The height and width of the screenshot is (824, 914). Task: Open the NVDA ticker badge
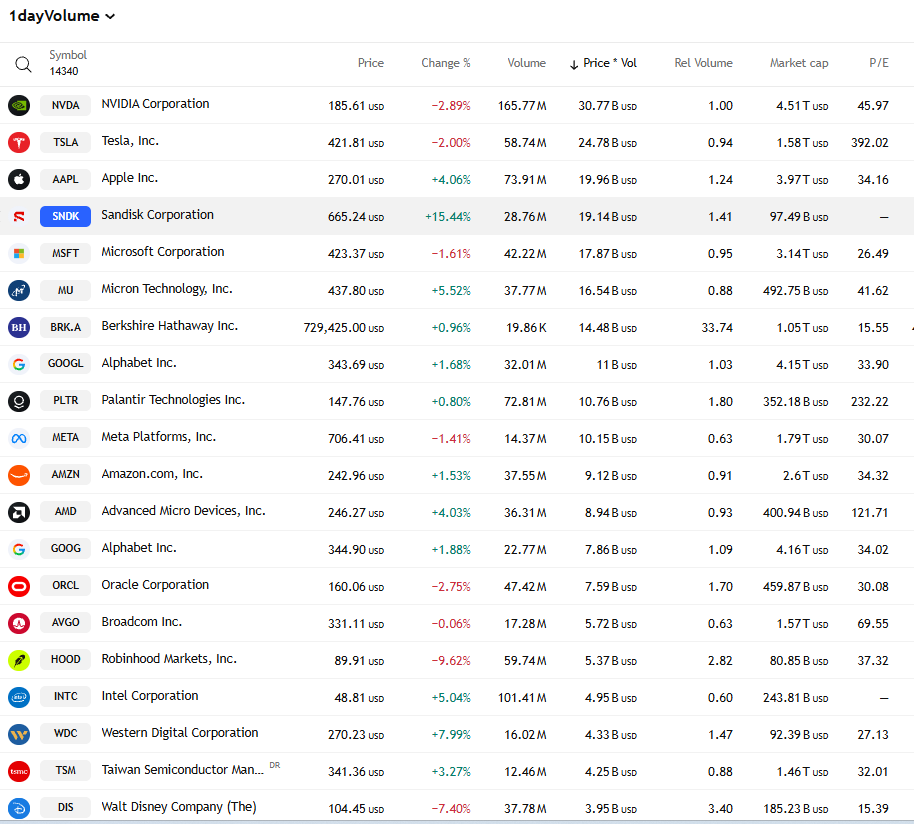pyautogui.click(x=65, y=105)
